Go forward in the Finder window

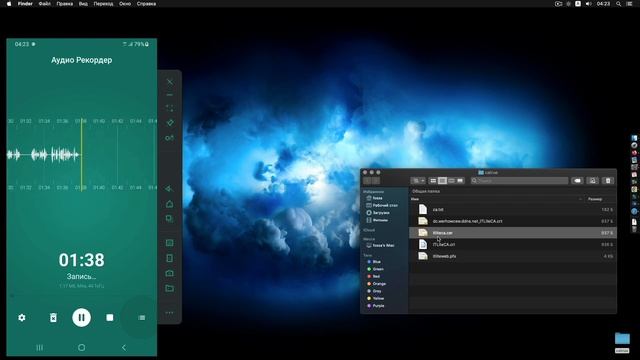376,180
